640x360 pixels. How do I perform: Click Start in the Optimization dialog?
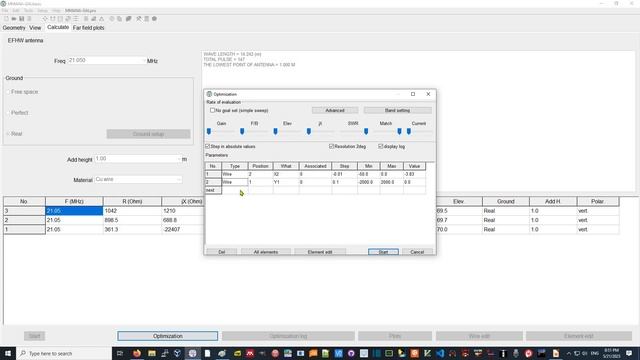tap(383, 252)
